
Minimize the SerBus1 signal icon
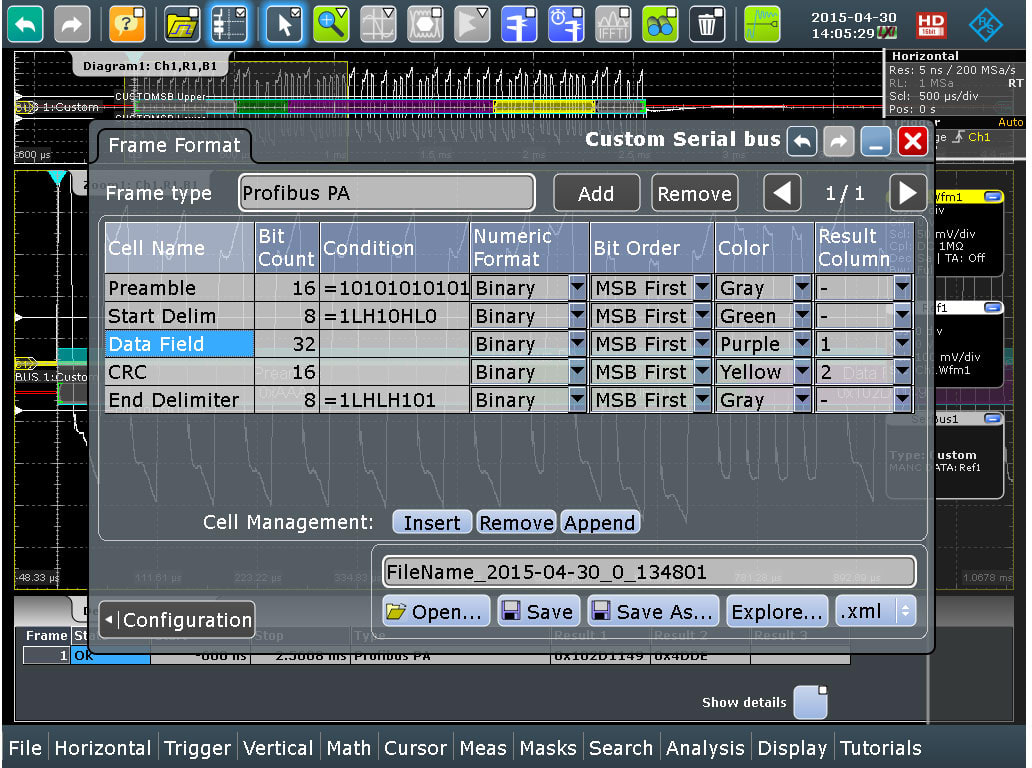click(x=993, y=419)
